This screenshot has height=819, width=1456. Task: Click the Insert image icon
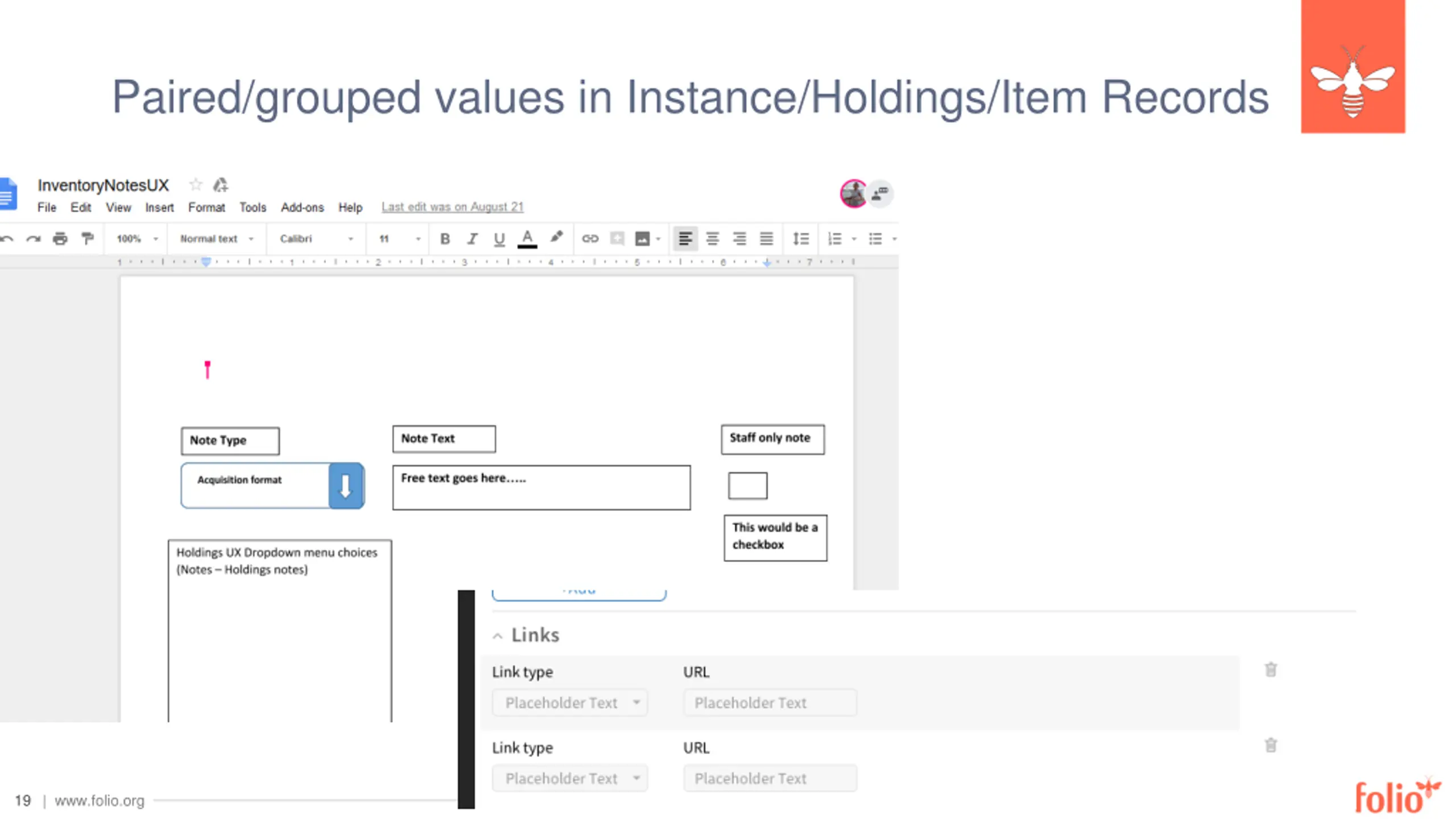pos(642,239)
